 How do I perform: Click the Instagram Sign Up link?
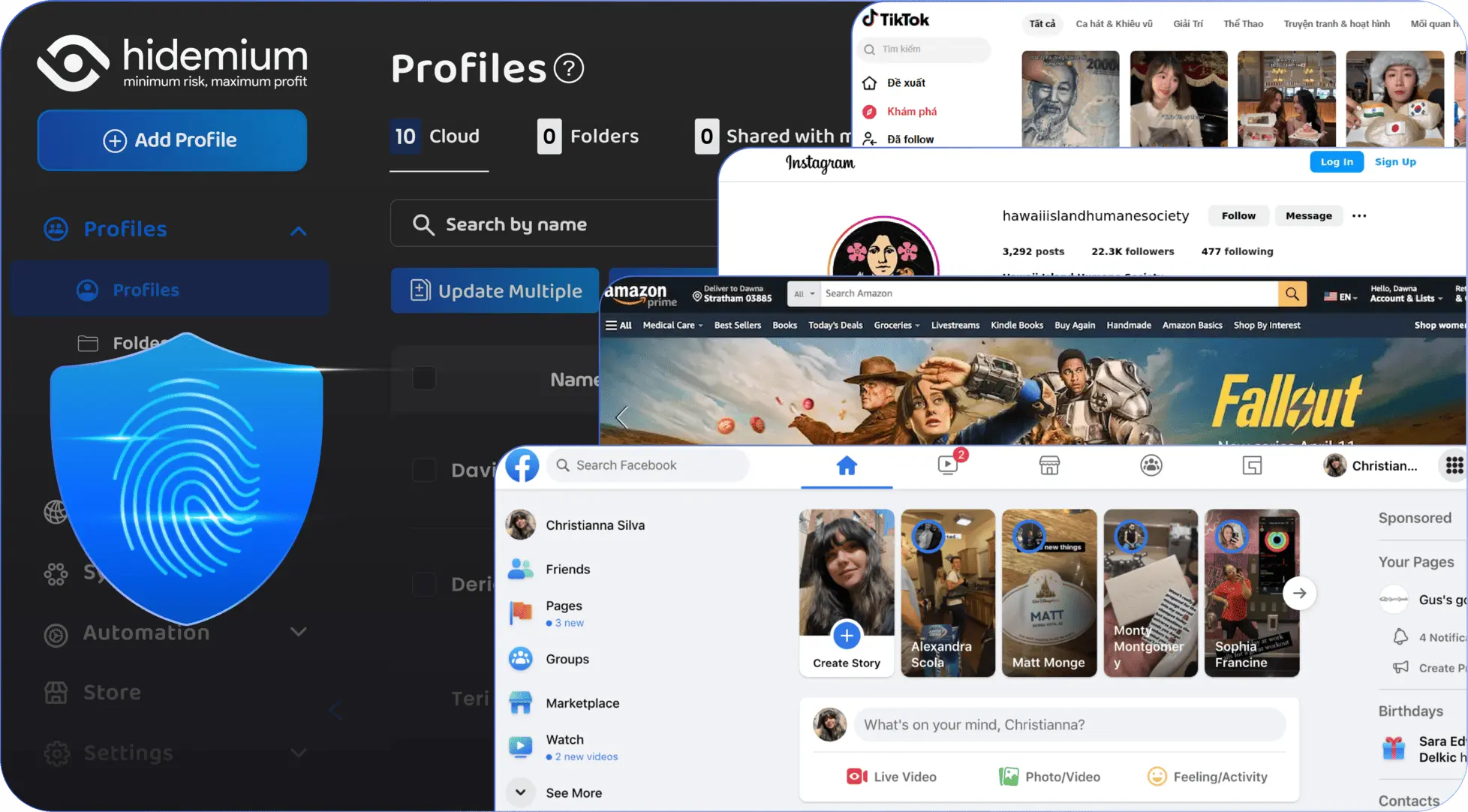click(x=1395, y=162)
